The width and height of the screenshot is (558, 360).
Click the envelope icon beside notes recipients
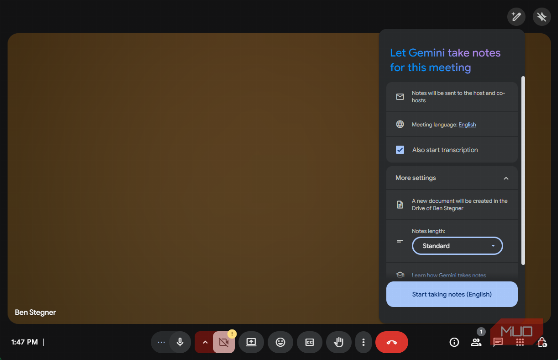(400, 97)
